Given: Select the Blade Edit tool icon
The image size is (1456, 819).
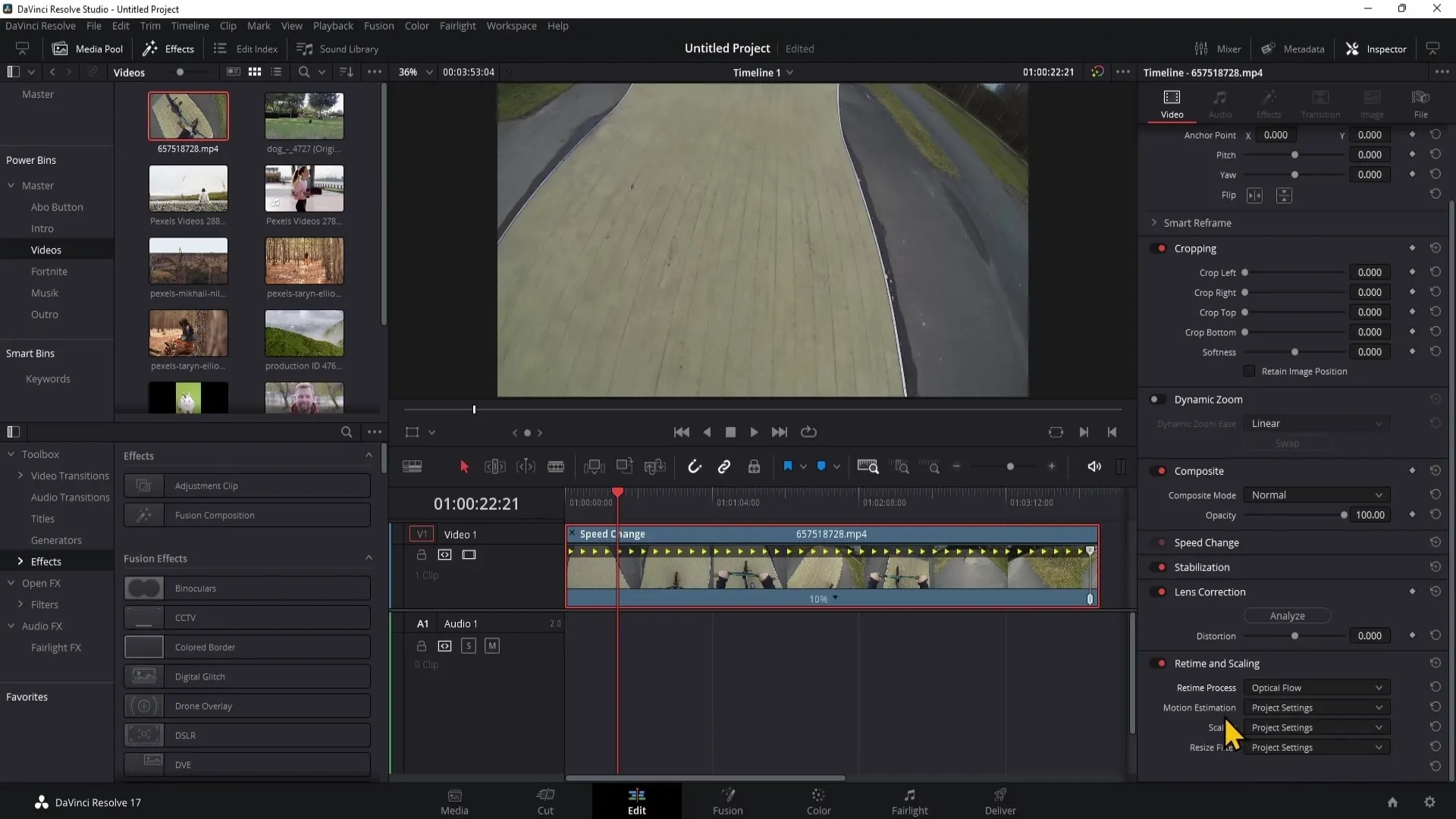Looking at the screenshot, I should 557,467.
